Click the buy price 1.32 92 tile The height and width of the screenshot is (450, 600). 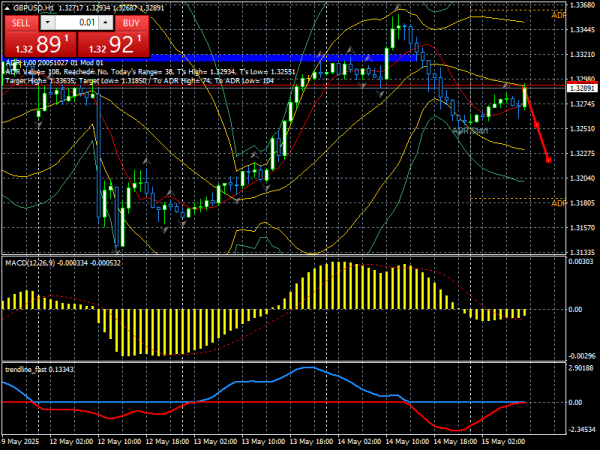(x=113, y=44)
